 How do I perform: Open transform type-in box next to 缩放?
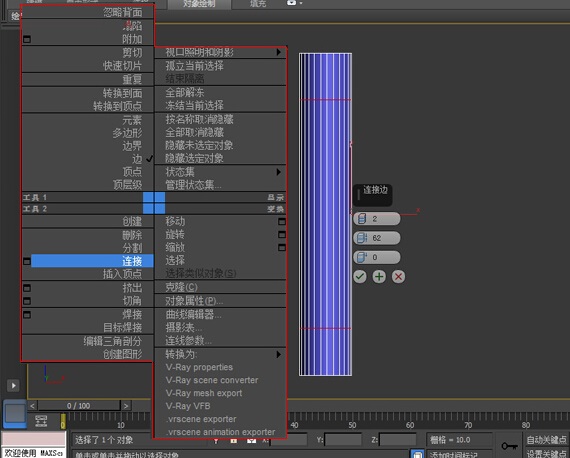tap(282, 248)
